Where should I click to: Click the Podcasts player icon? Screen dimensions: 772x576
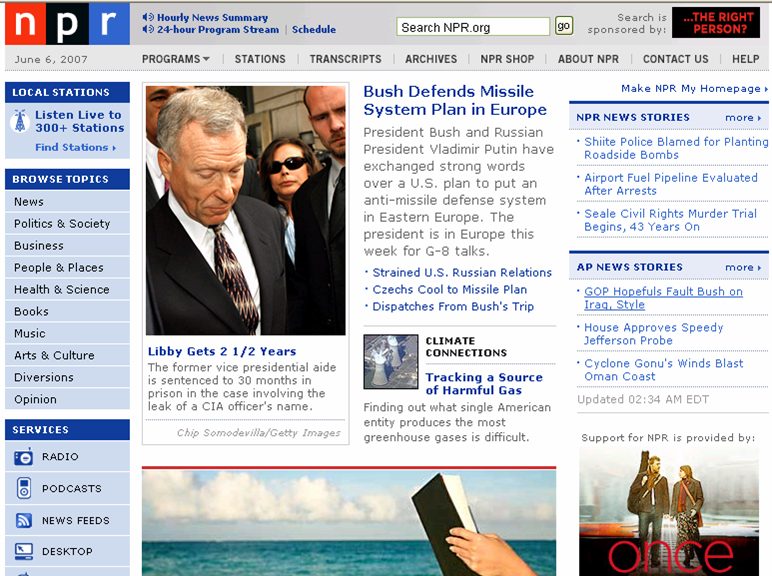tap(24, 488)
